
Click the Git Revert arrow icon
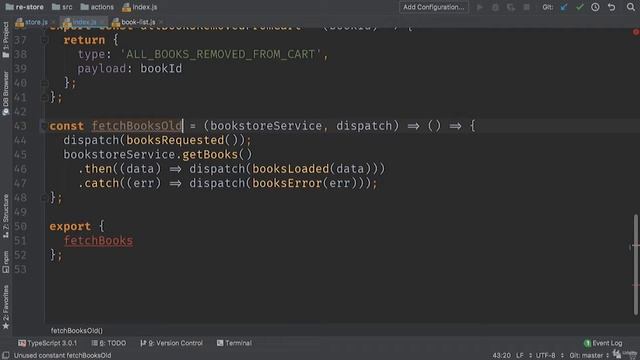pyautogui.click(x=611, y=7)
